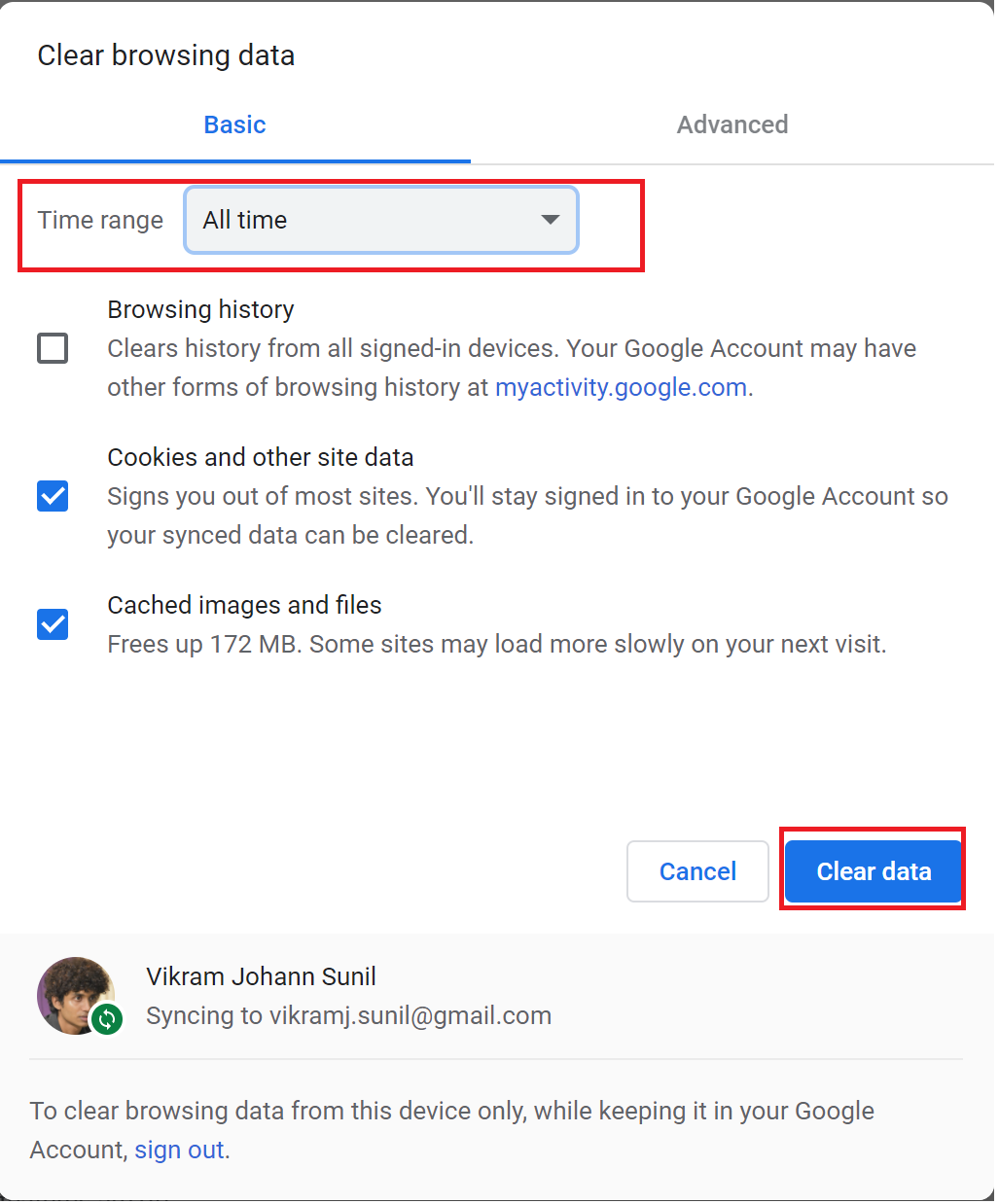Click the empty Browsing history checkbox square
The image size is (999, 1204).
click(53, 348)
